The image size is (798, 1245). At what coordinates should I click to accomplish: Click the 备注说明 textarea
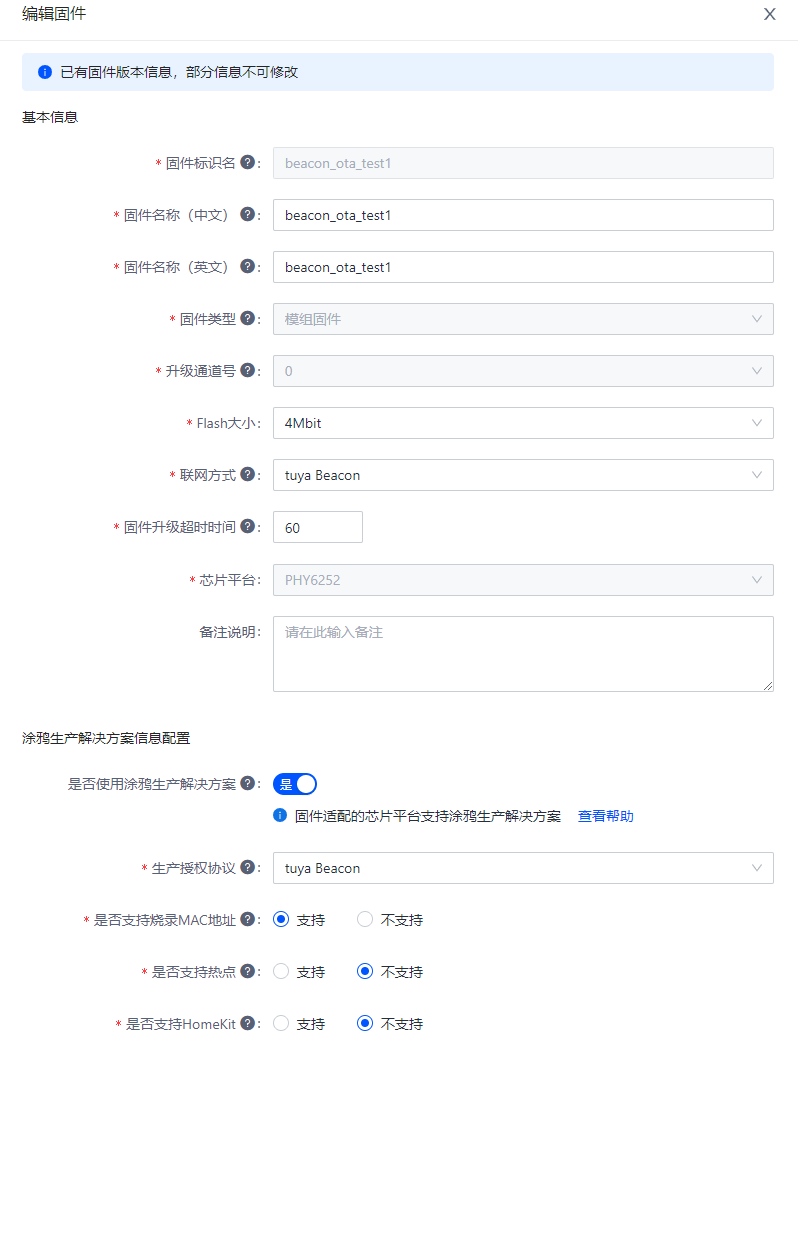pyautogui.click(x=523, y=654)
